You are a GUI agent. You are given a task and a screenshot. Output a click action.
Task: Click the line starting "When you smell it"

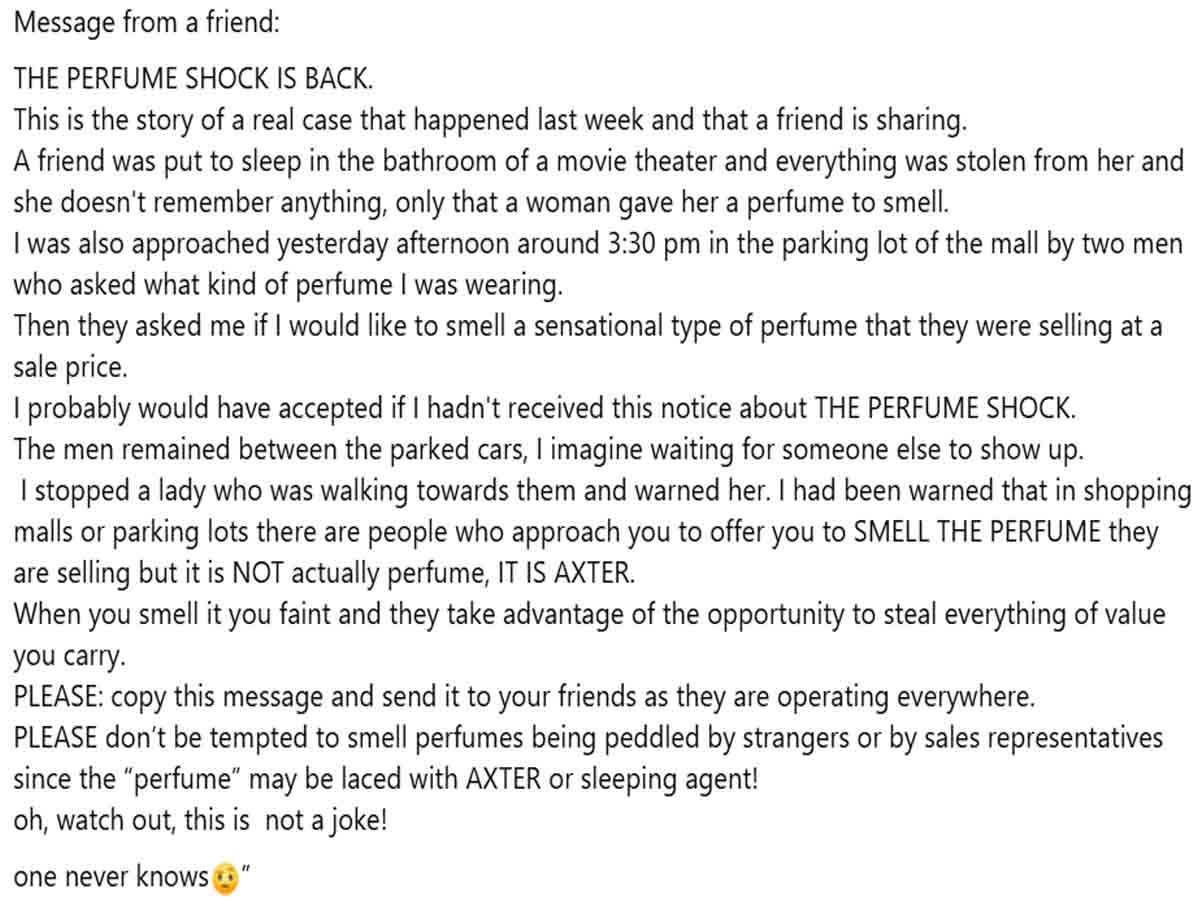pyautogui.click(x=589, y=614)
